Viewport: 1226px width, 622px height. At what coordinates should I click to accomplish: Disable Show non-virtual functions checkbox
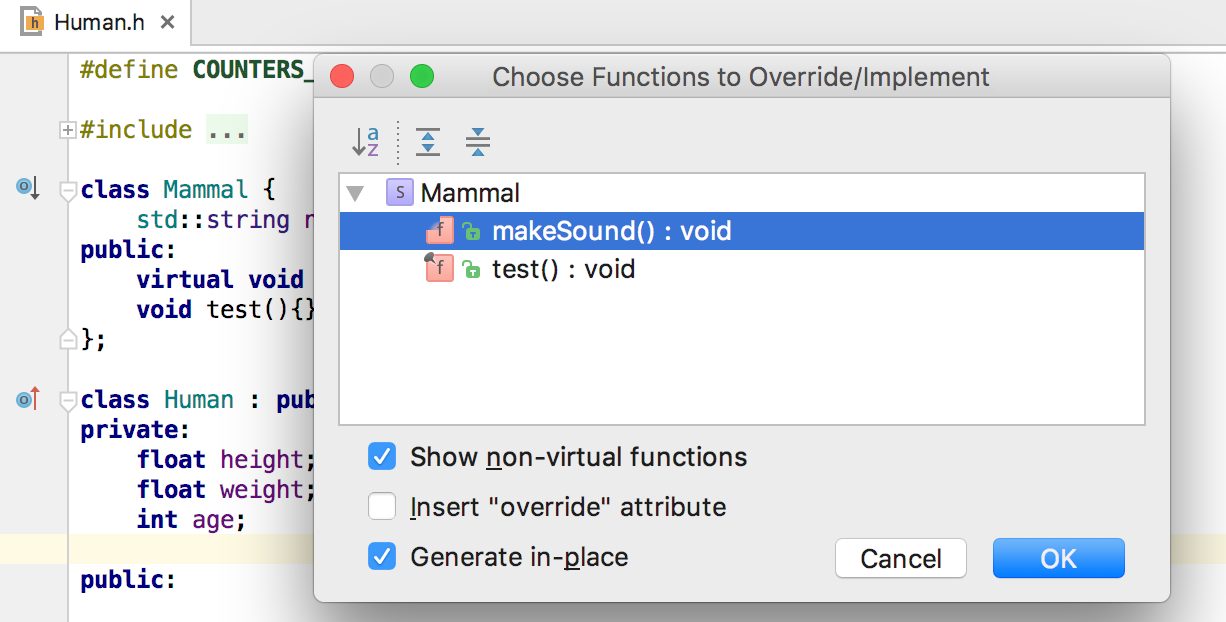[x=382, y=457]
